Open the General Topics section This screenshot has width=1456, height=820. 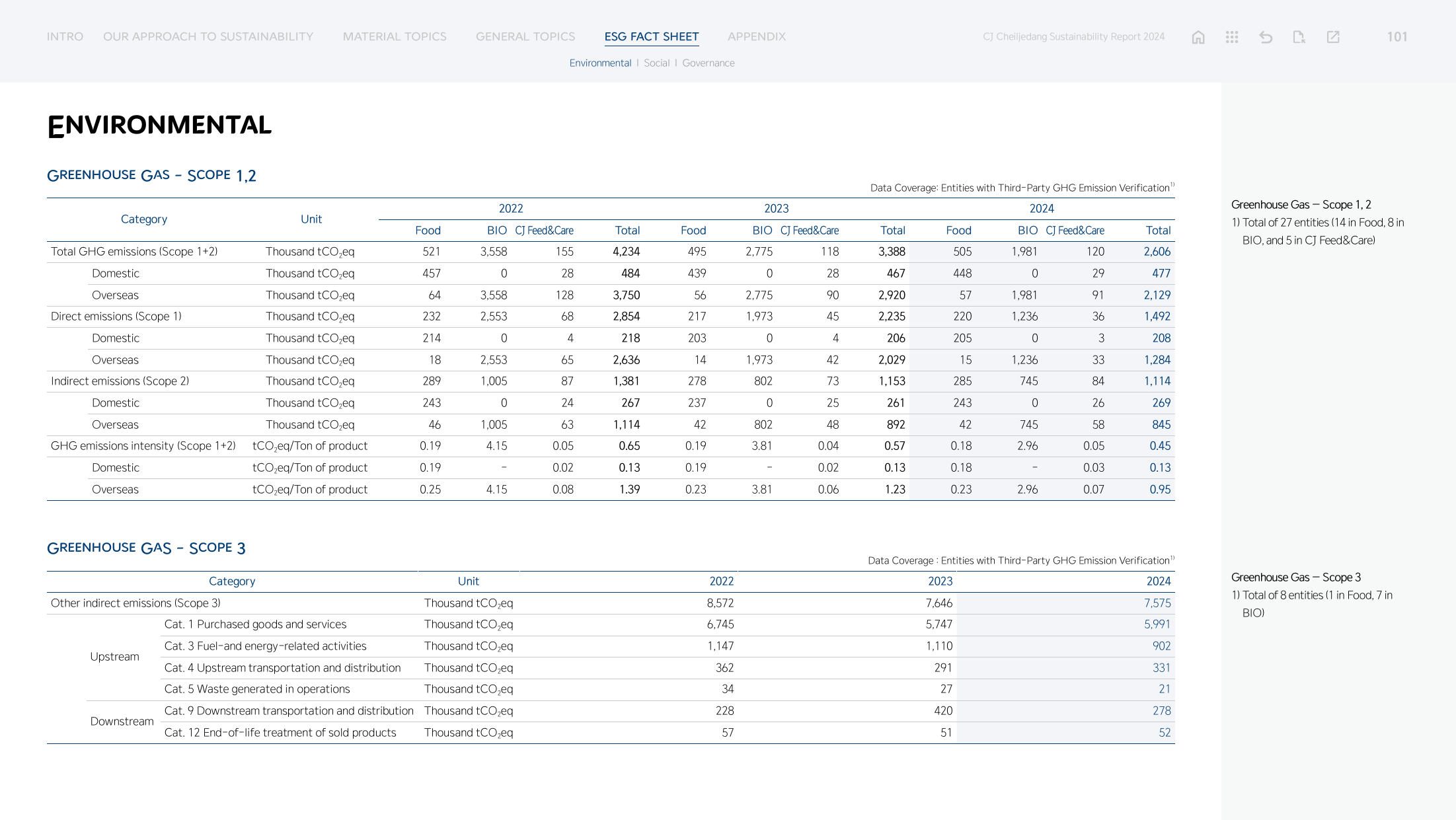click(x=525, y=36)
